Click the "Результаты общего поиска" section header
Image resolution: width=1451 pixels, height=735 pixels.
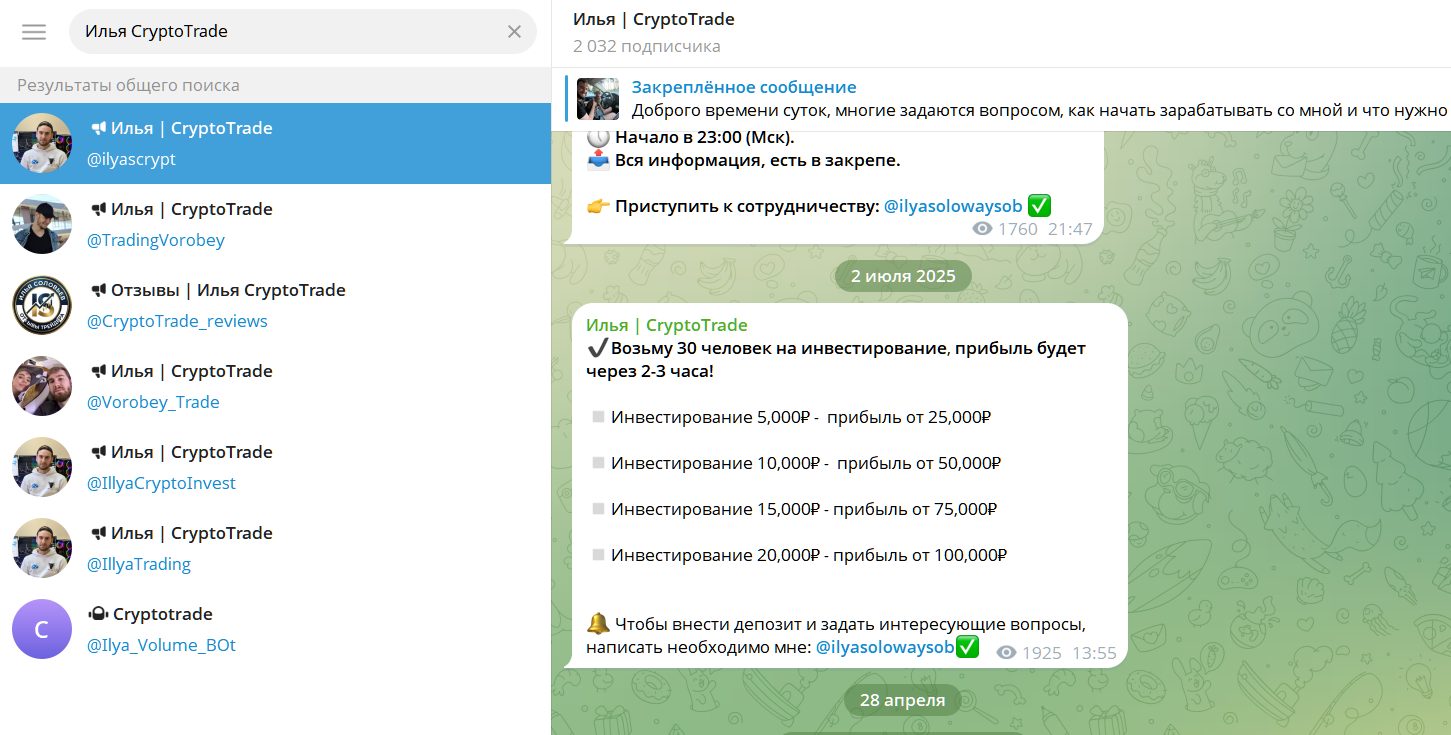coord(128,85)
